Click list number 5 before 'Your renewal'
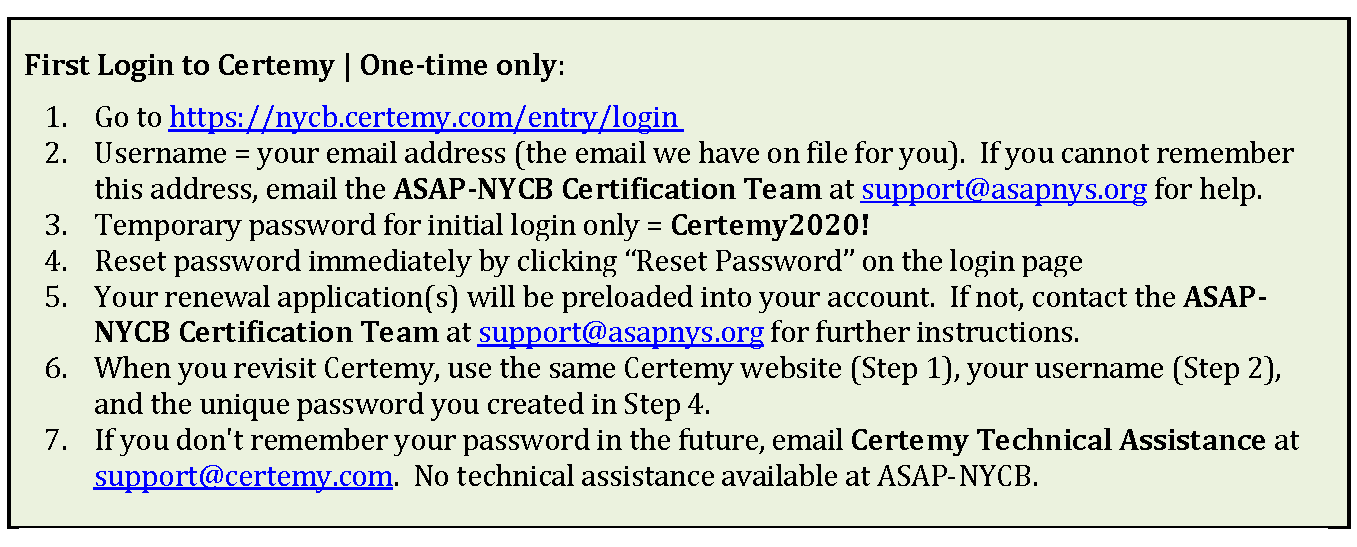This screenshot has width=1357, height=547. [56, 297]
